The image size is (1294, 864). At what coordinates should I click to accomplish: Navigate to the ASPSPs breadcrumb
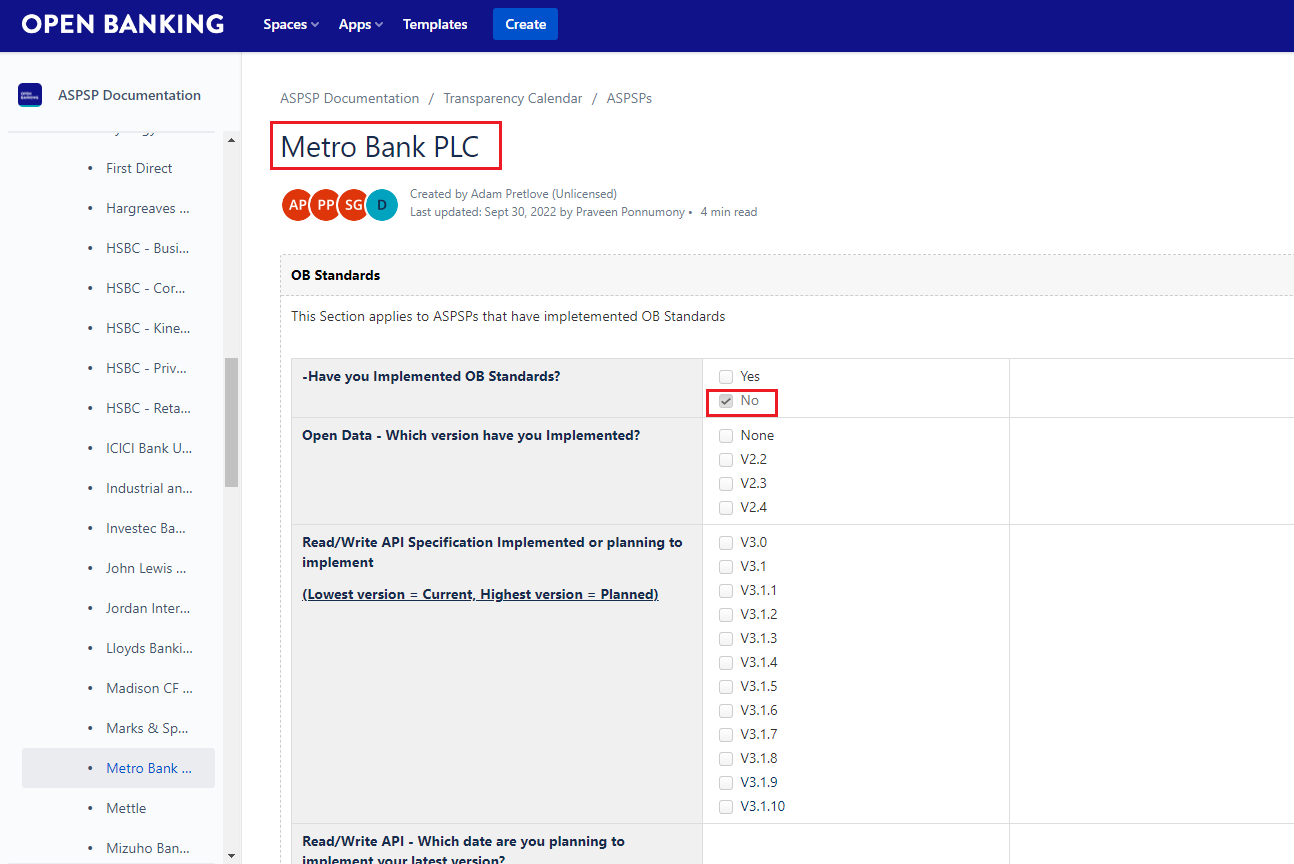[629, 98]
